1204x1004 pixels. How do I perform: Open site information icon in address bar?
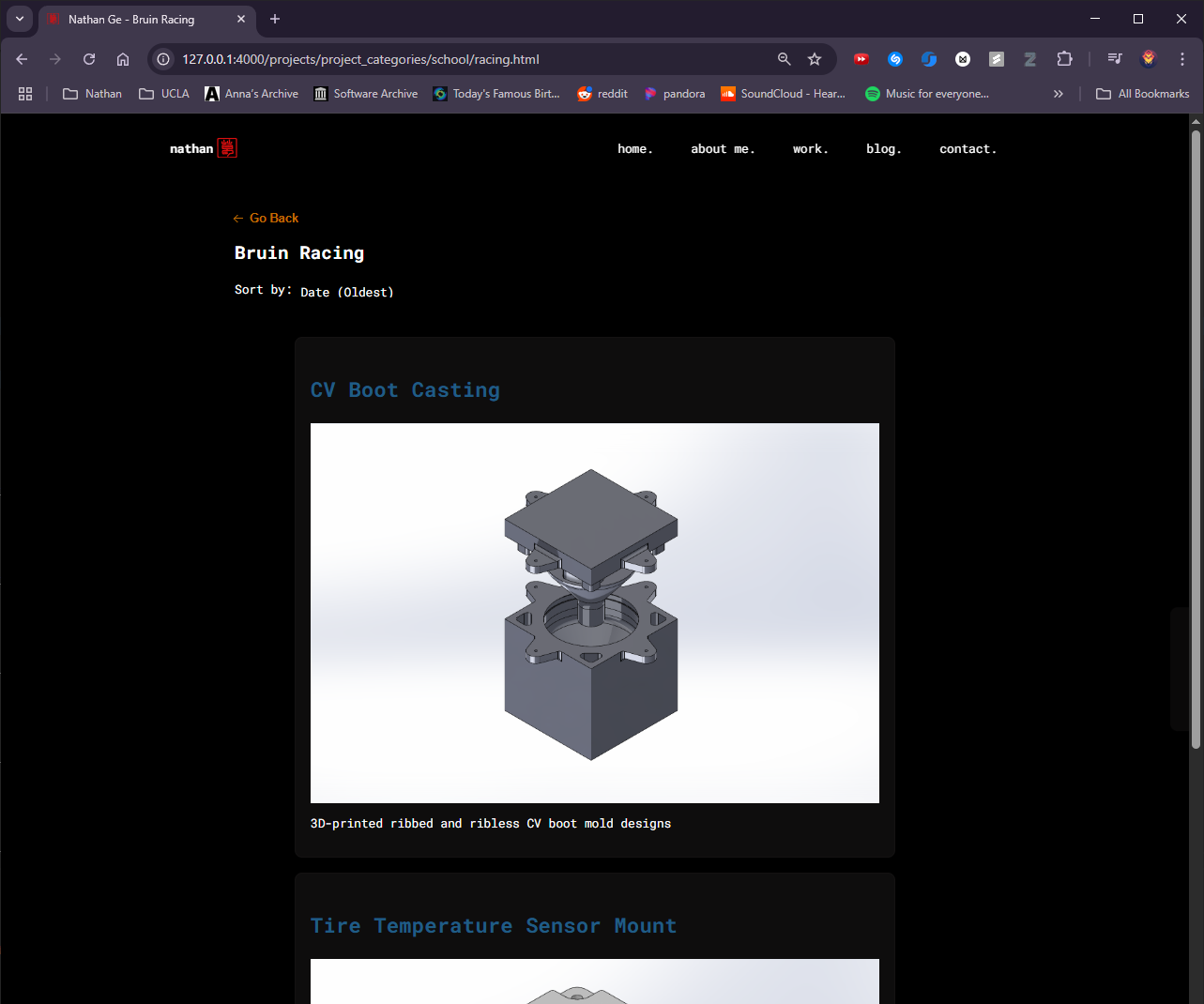(163, 59)
